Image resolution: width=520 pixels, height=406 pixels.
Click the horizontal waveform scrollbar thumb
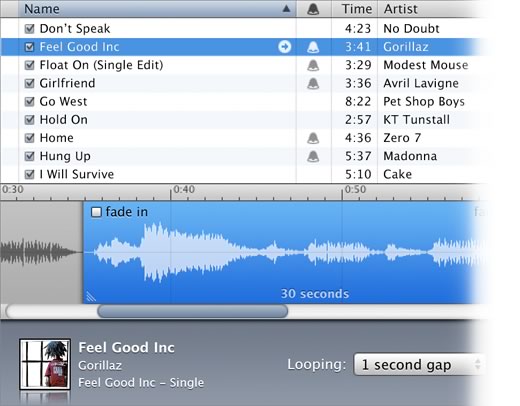[193, 311]
